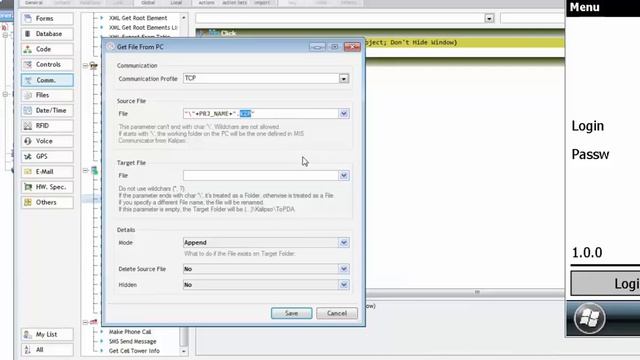The width and height of the screenshot is (640, 360).
Task: Select the Date/Time category button
Action: tap(47, 111)
